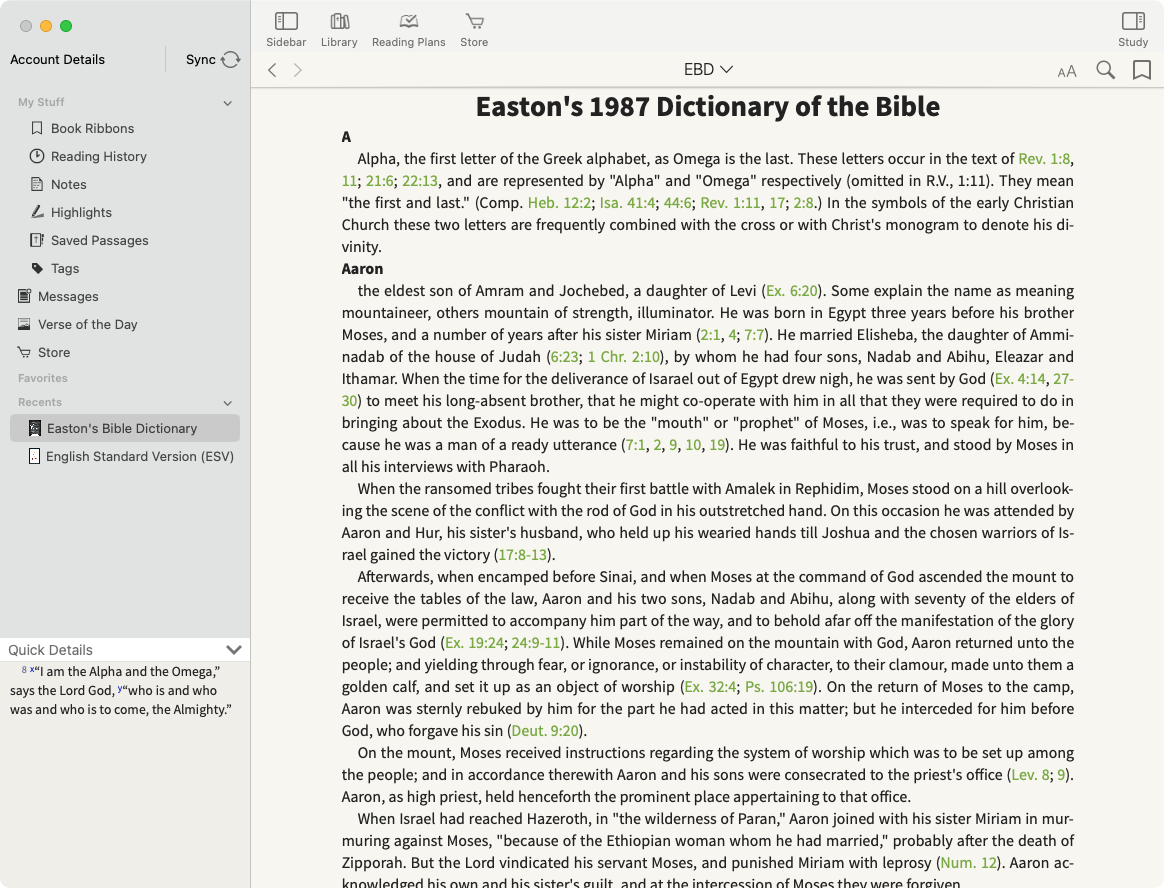Screen dimensions: 1164x888
Task: Open the EBD book dropdown
Action: (708, 70)
